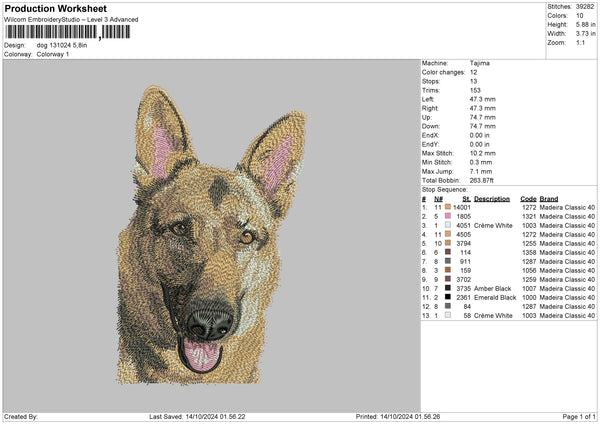Click the last Crème White swatch, stop 13

coord(447,315)
